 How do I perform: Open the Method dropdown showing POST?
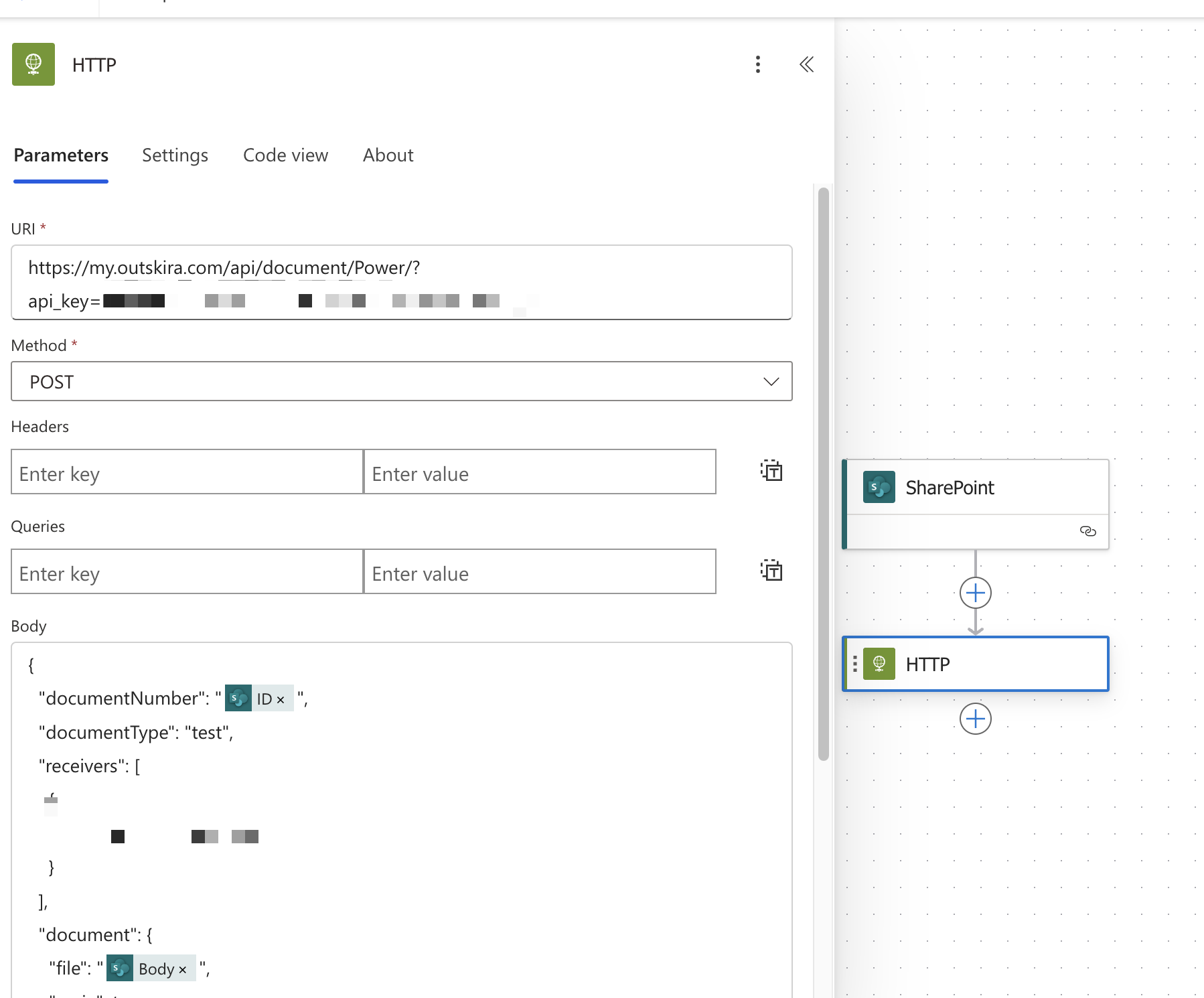coord(401,382)
